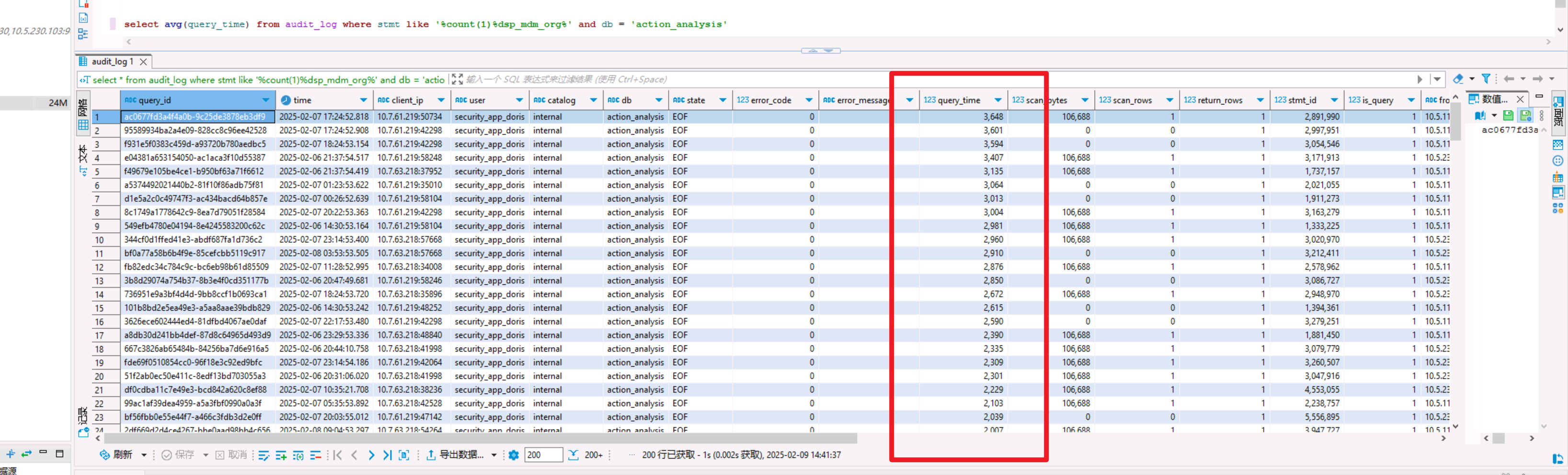Open the stmt_id column filter dropdown
This screenshot has height=475, width=1568.
tap(1334, 101)
